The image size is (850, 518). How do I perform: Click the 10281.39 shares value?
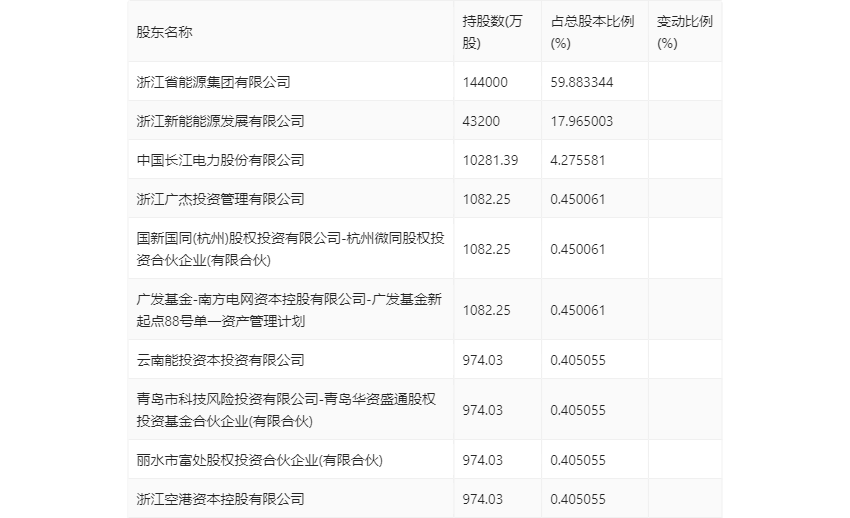click(490, 160)
